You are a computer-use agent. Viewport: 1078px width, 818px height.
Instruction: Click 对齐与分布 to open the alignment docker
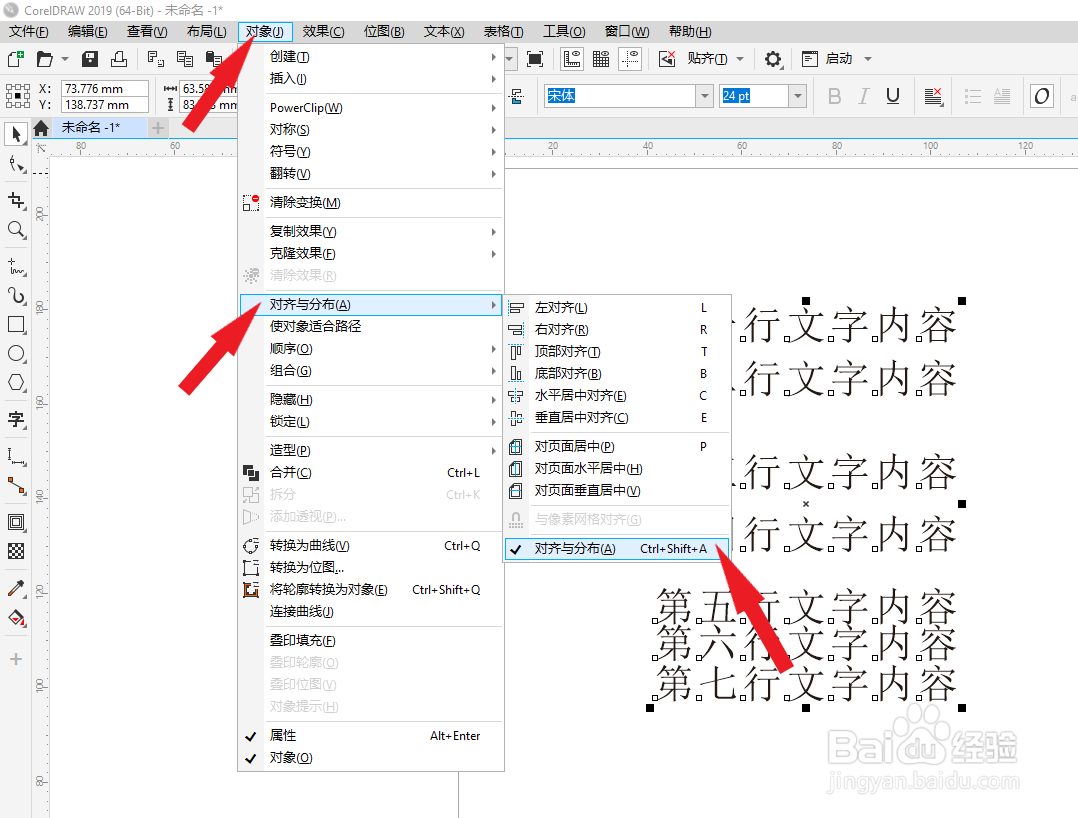click(x=573, y=549)
